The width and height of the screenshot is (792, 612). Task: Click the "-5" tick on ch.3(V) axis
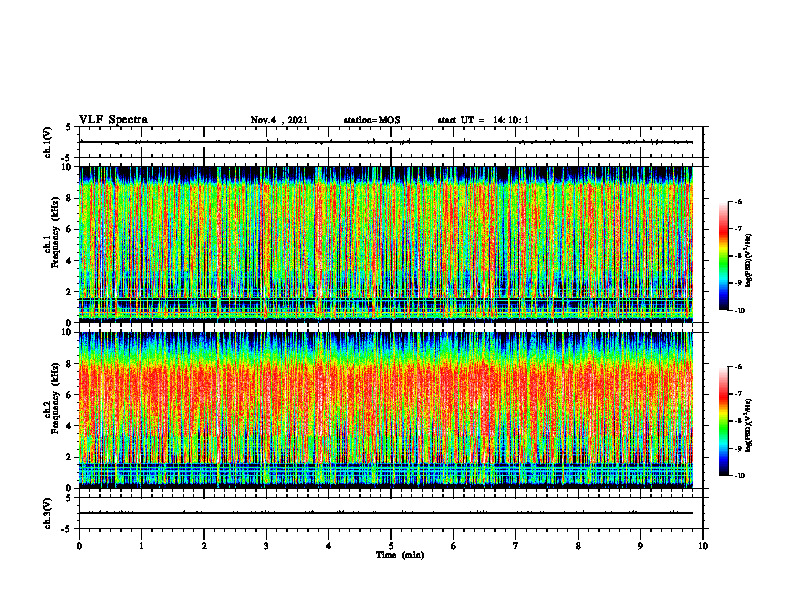tap(67, 529)
